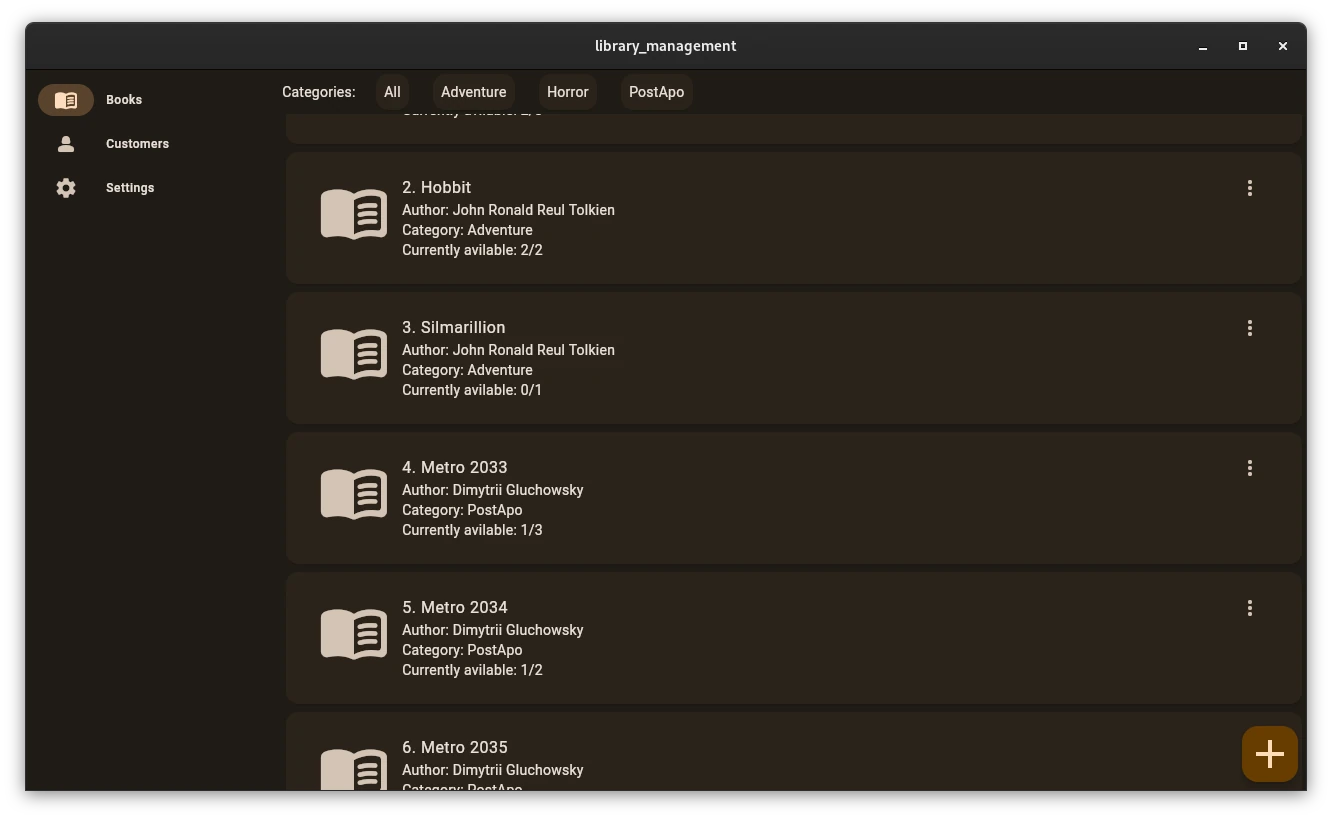Click 'Currently avilable: 1/2' on Metro 2034
The image size is (1332, 819).
(473, 670)
